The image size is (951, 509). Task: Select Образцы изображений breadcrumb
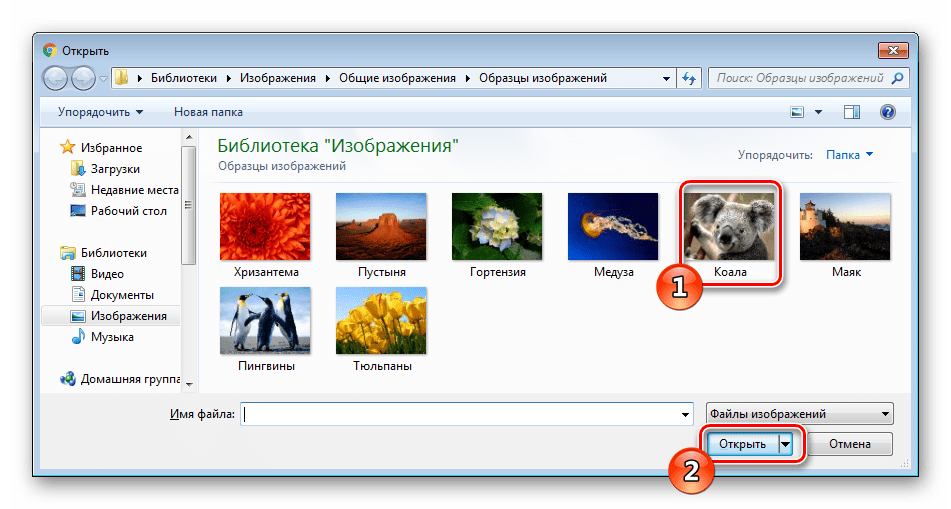tap(543, 78)
